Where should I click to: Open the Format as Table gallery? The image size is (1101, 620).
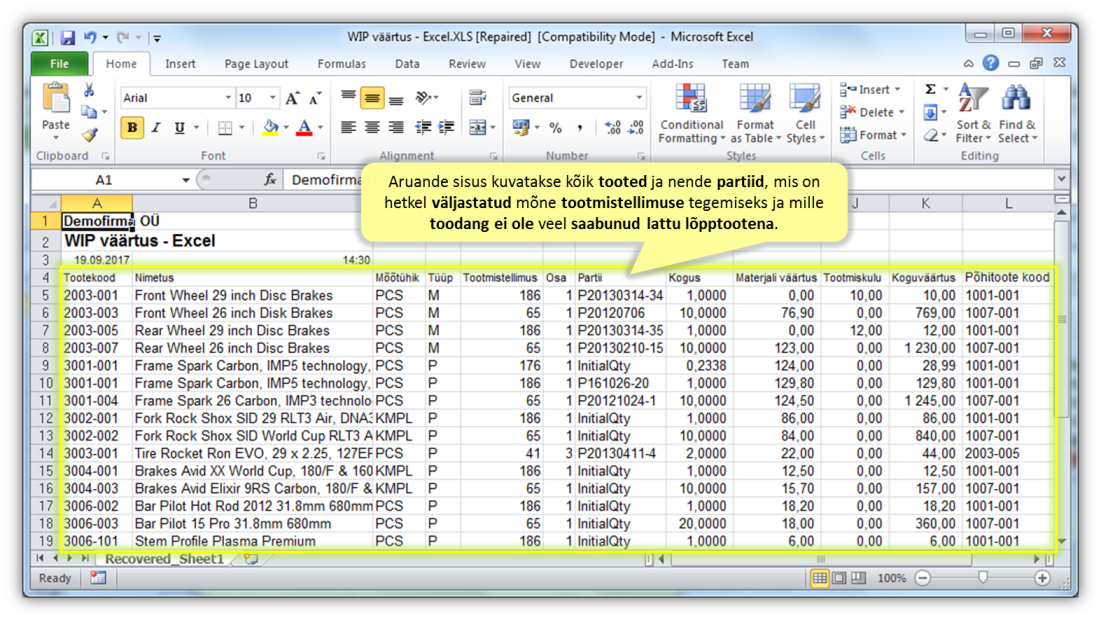coord(755,114)
